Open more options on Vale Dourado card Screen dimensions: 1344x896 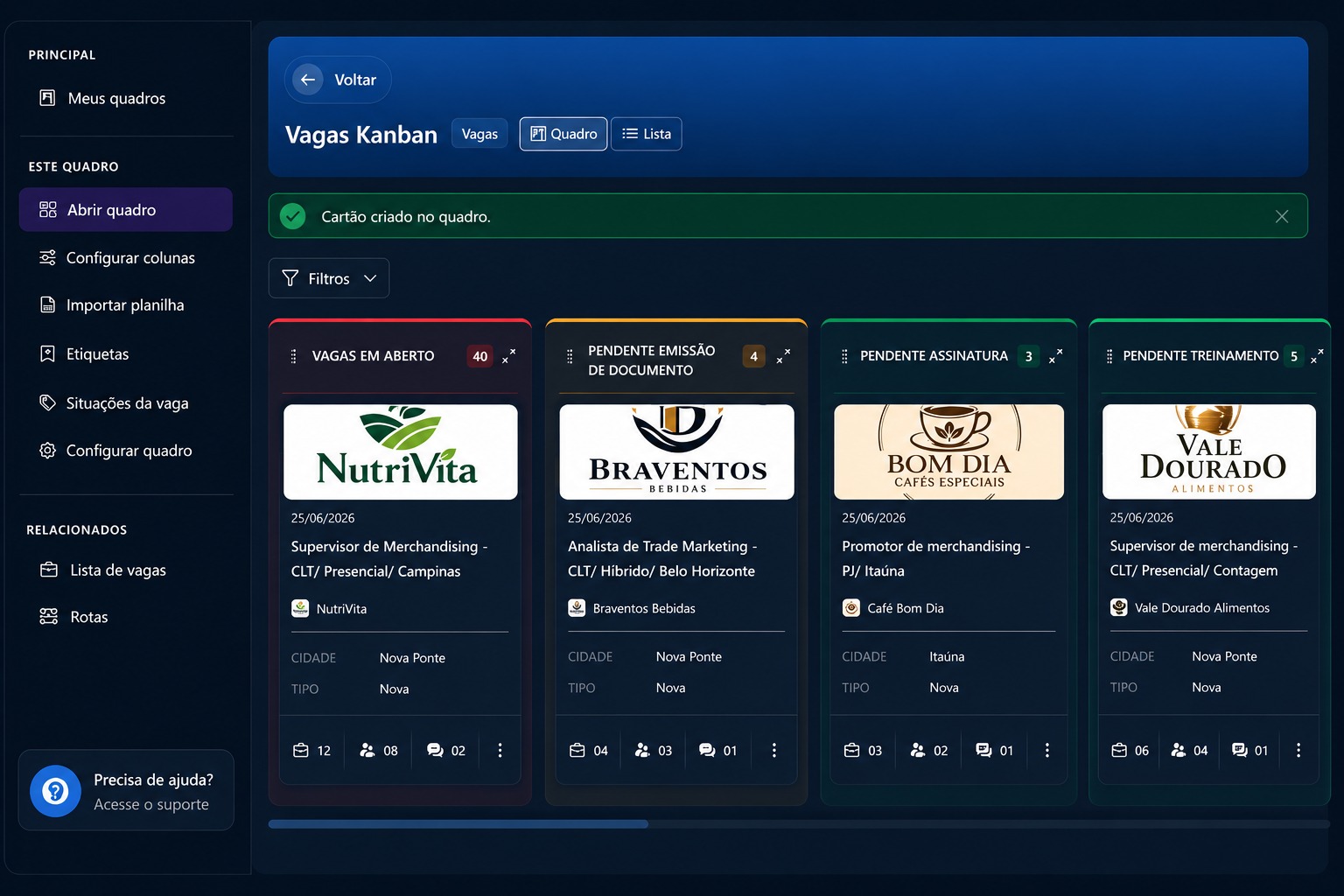coord(1298,750)
